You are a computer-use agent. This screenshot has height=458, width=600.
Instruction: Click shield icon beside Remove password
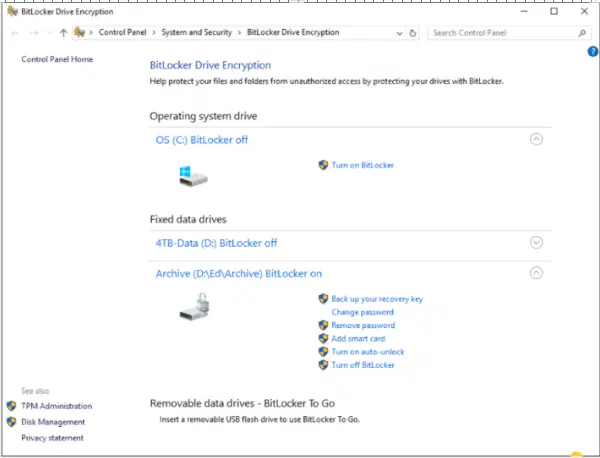323,325
